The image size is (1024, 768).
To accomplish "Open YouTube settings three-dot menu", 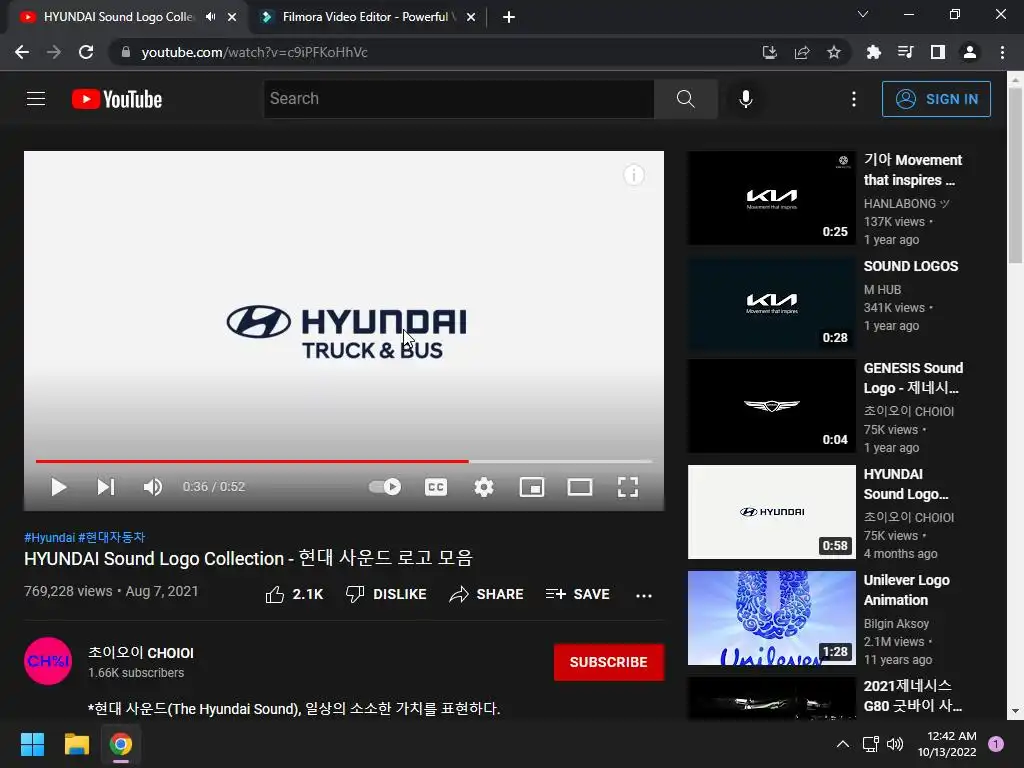I will click(x=854, y=99).
